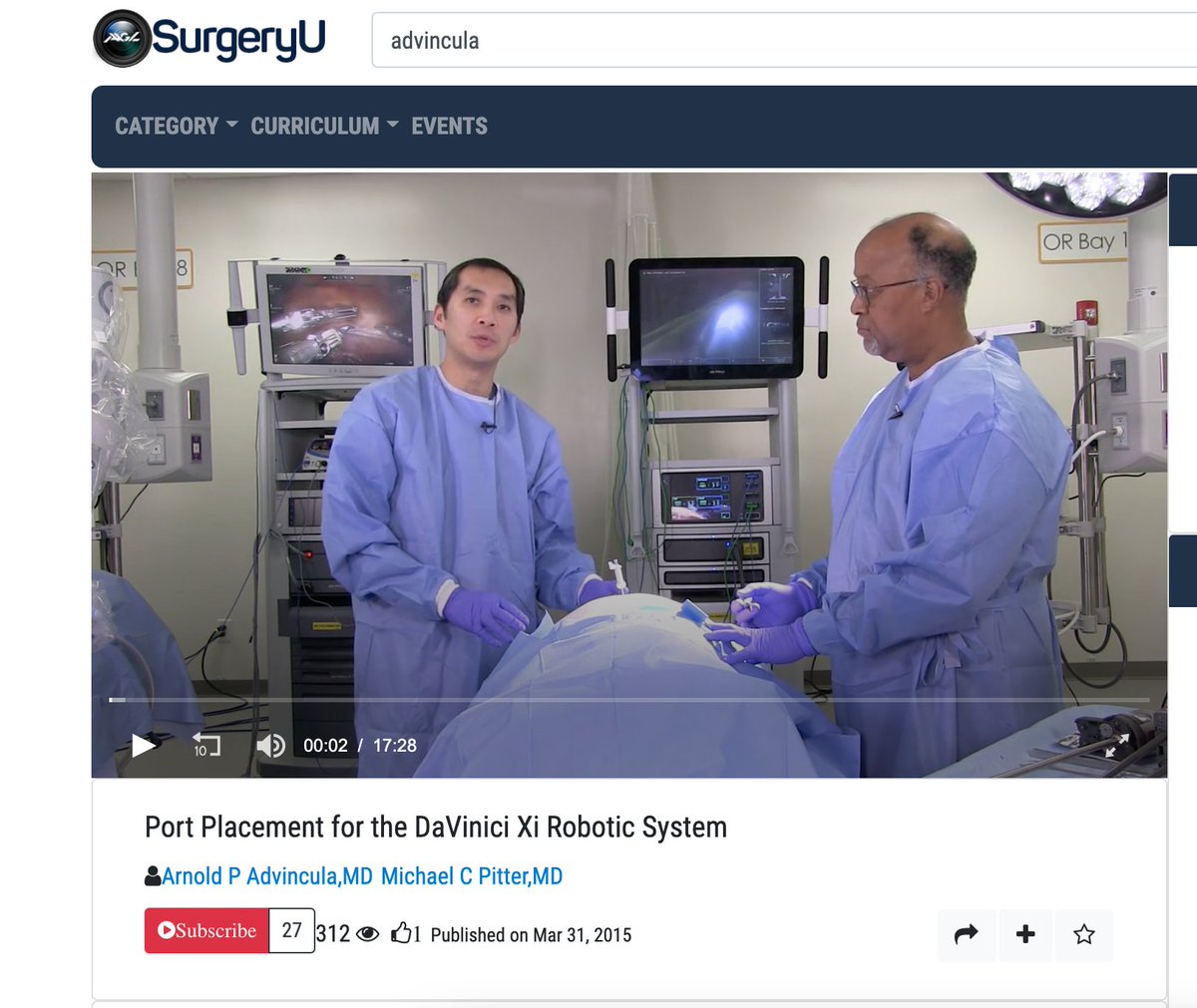Go to the EVENTS page

(x=449, y=126)
